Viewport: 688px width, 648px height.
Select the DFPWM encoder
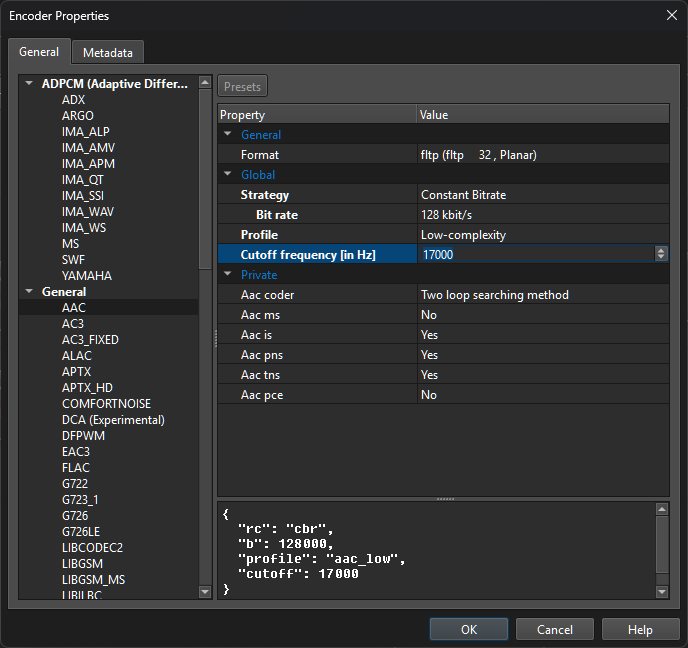[83, 436]
